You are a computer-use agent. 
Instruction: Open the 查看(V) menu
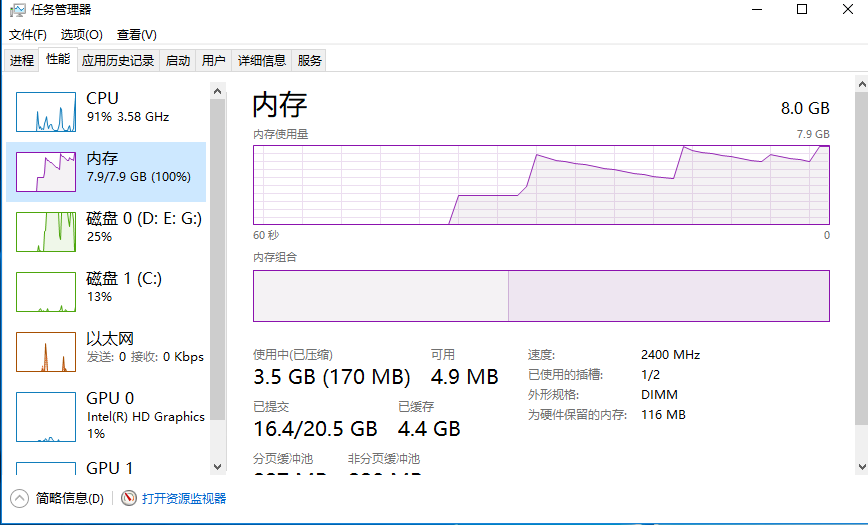click(137, 35)
